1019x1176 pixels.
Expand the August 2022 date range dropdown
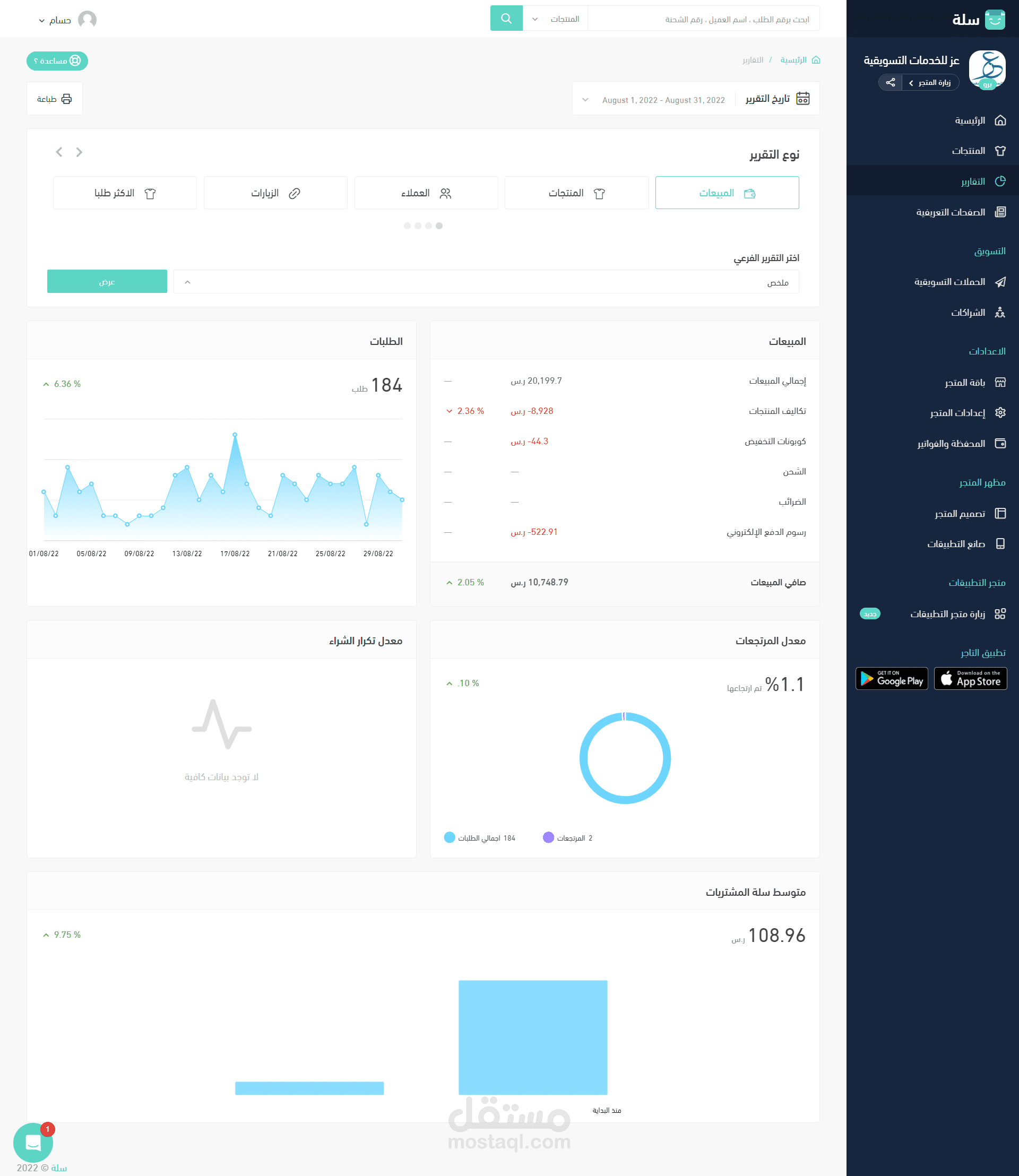pyautogui.click(x=655, y=100)
